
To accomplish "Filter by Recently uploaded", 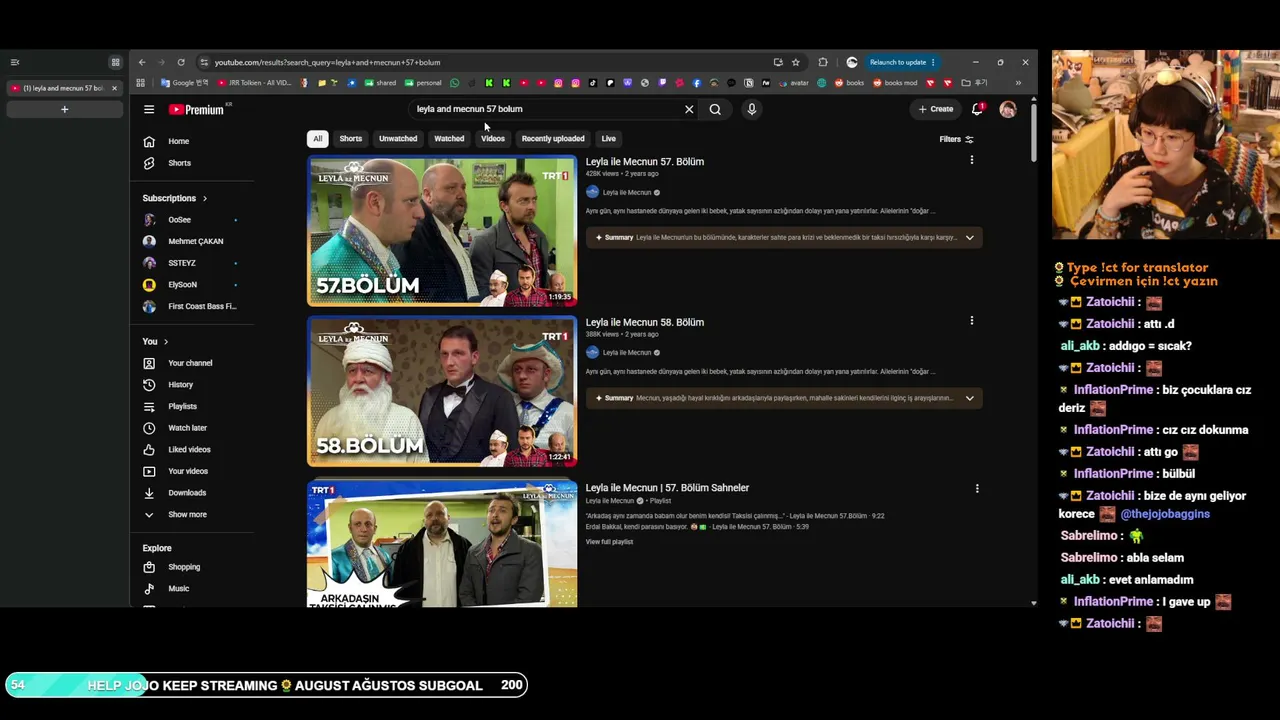I will pos(553,139).
